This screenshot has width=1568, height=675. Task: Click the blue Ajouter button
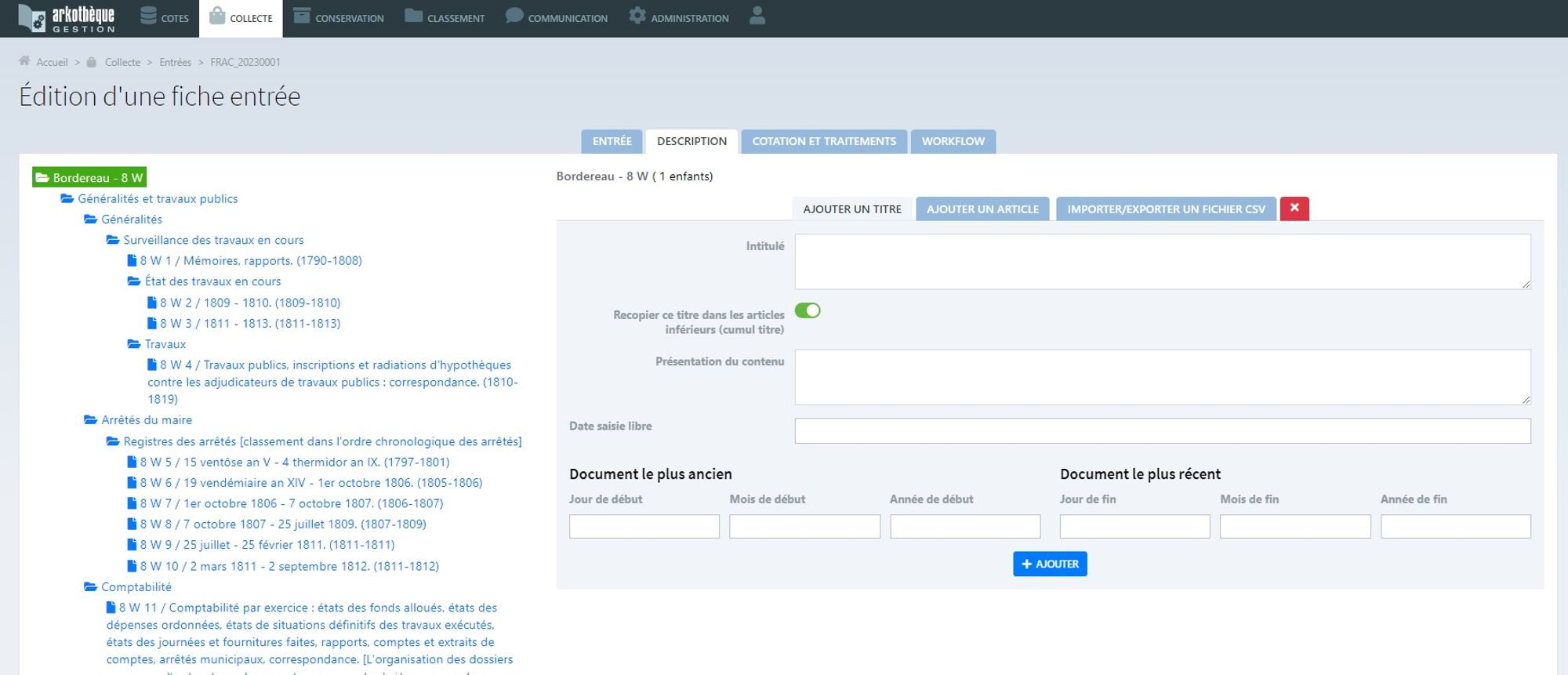tap(1050, 564)
